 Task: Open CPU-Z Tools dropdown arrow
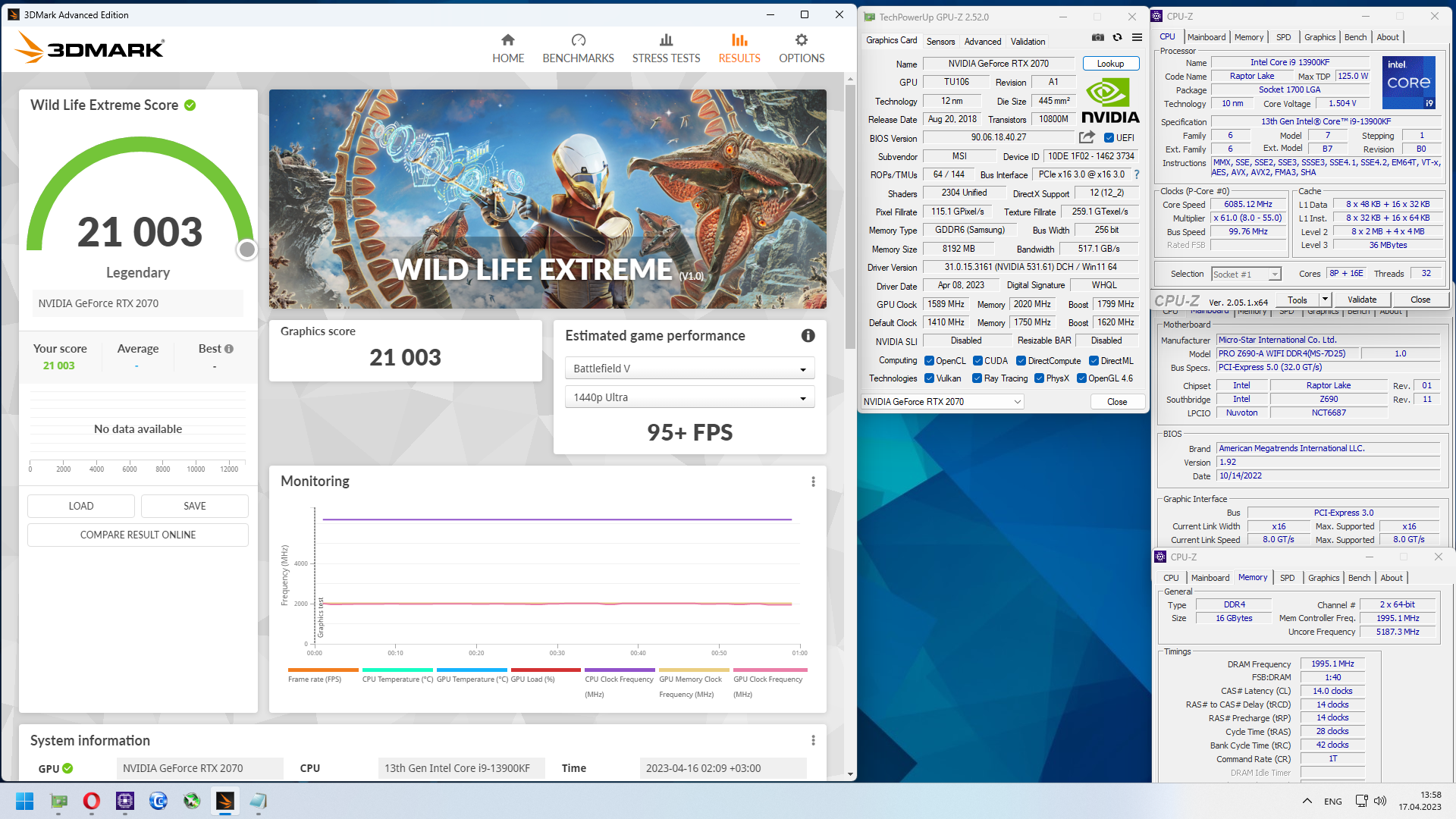1325,300
